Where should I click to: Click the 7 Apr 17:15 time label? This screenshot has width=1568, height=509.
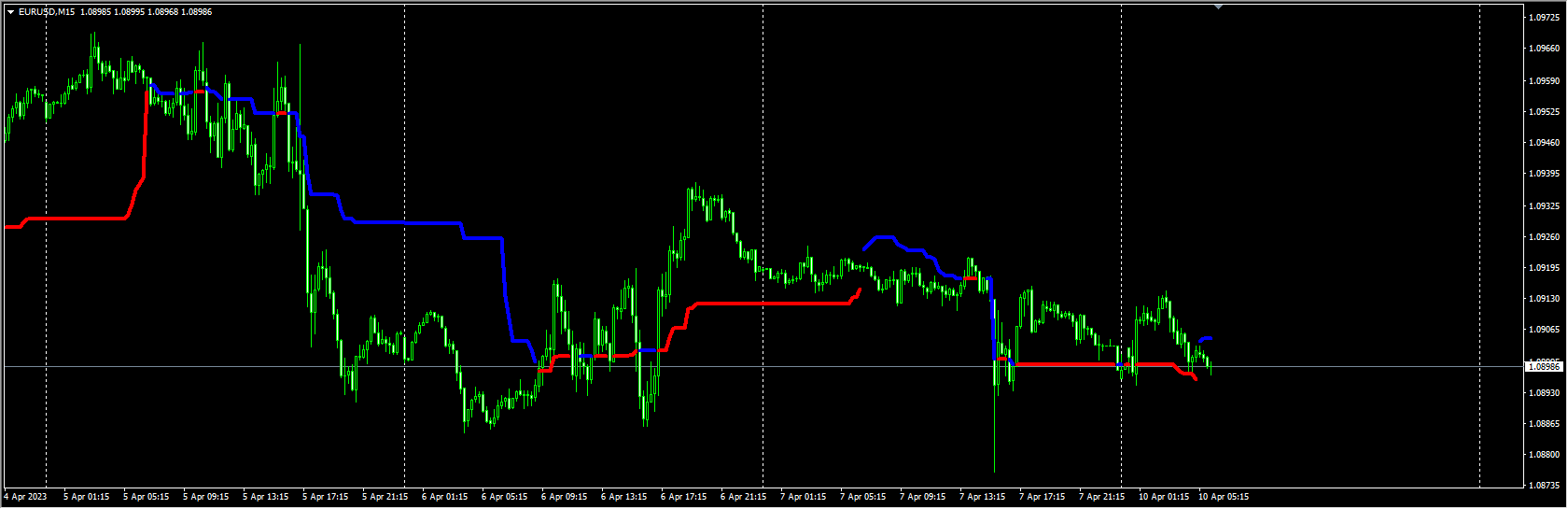[1042, 497]
